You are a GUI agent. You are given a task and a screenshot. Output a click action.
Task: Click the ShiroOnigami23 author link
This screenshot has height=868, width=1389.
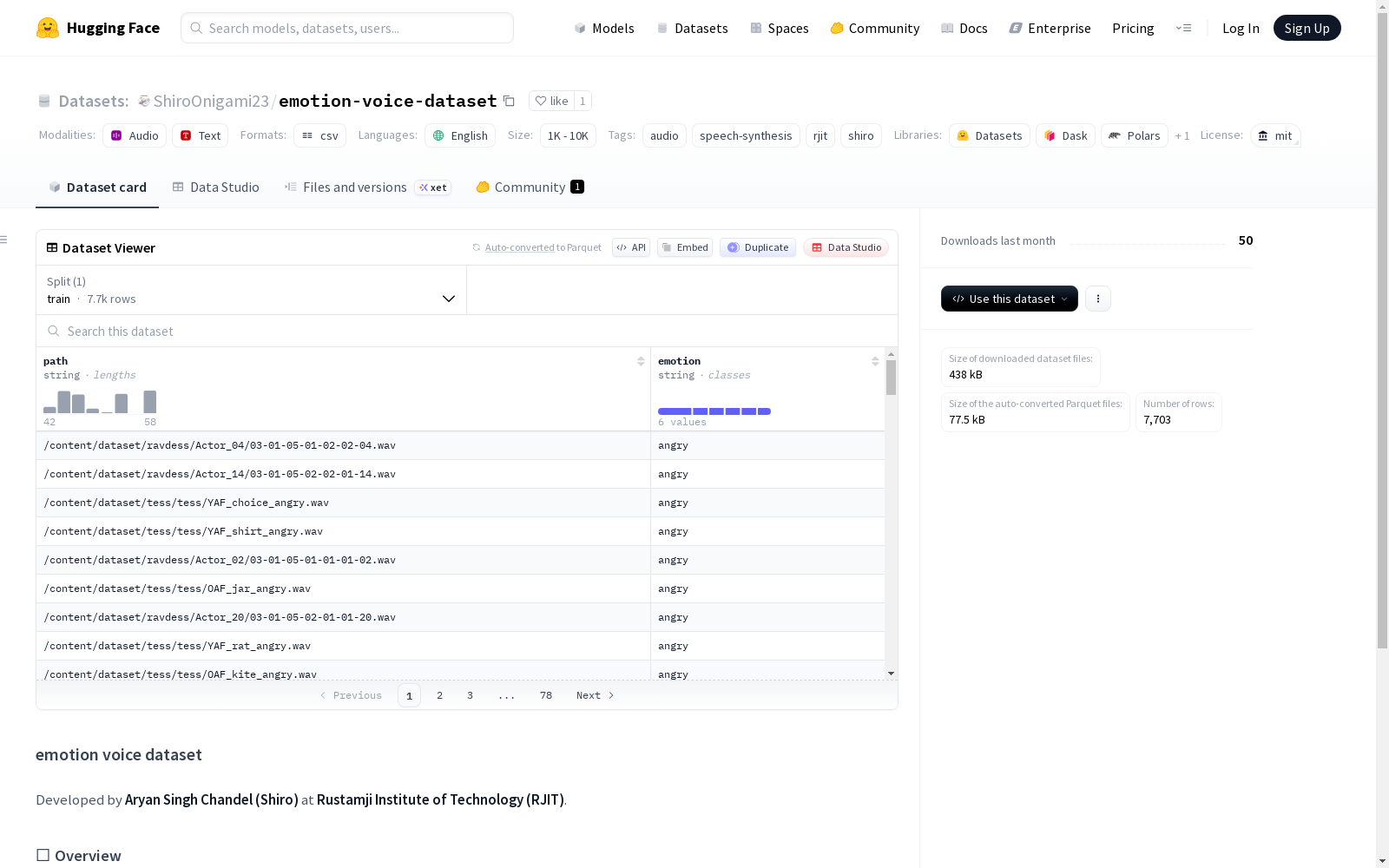tap(211, 101)
